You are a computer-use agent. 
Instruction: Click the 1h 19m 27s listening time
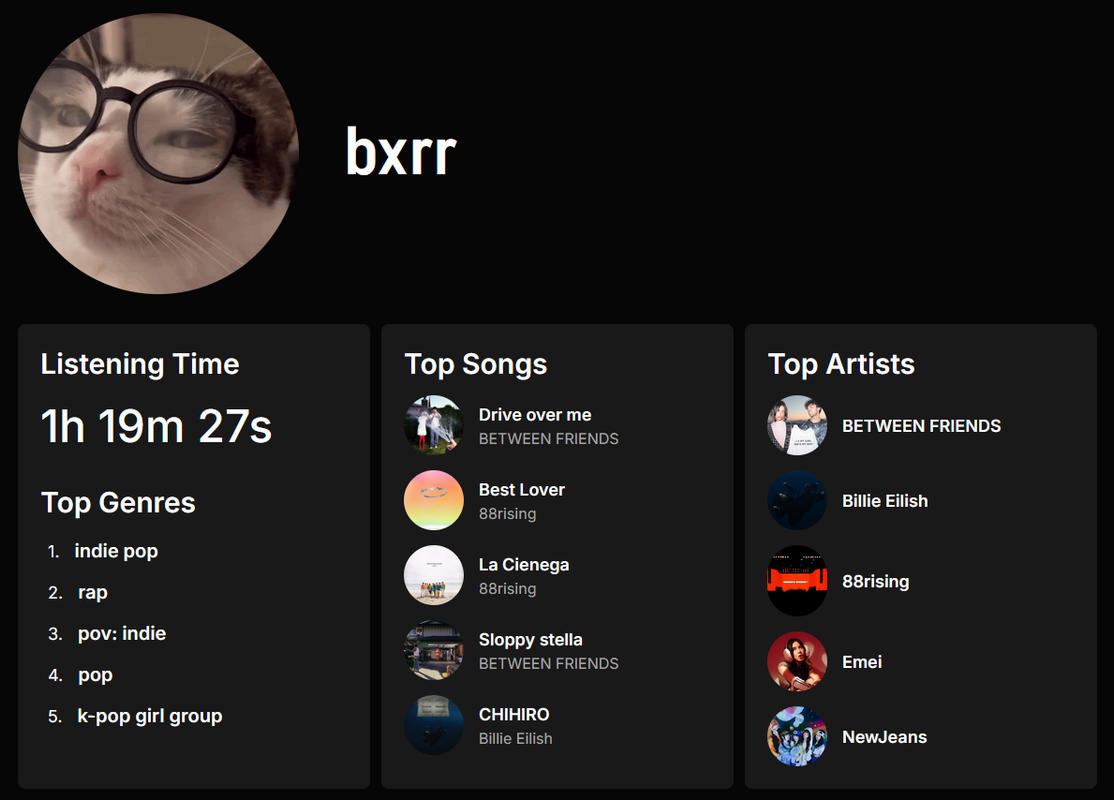156,426
